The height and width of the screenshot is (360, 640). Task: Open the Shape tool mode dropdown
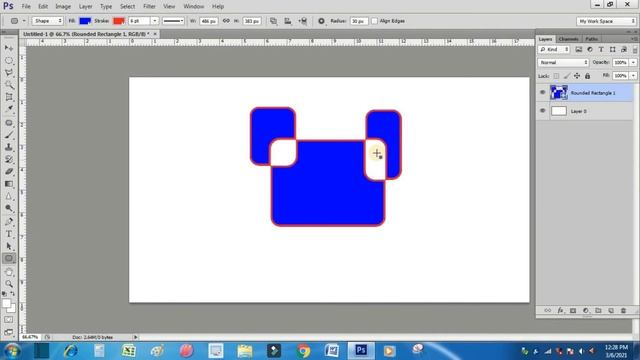tap(48, 21)
